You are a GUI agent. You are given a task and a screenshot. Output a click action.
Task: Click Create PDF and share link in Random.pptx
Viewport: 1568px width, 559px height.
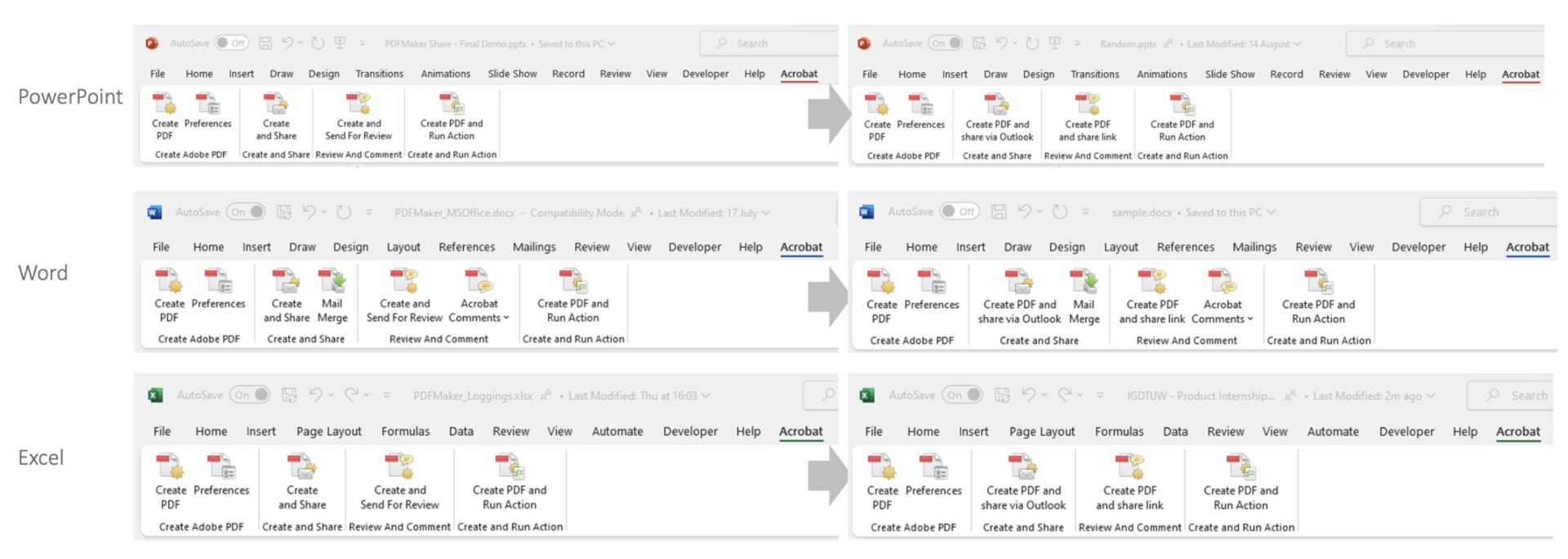point(1087,117)
